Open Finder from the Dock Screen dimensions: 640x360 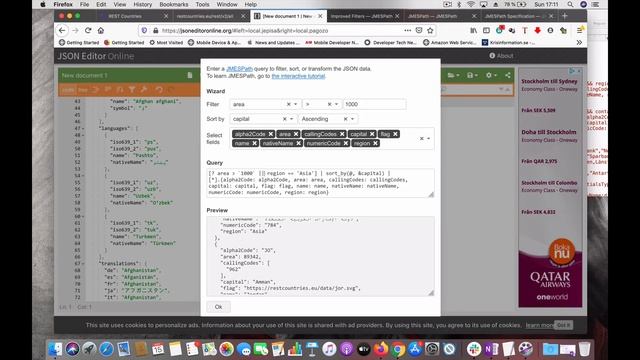pos(55,349)
